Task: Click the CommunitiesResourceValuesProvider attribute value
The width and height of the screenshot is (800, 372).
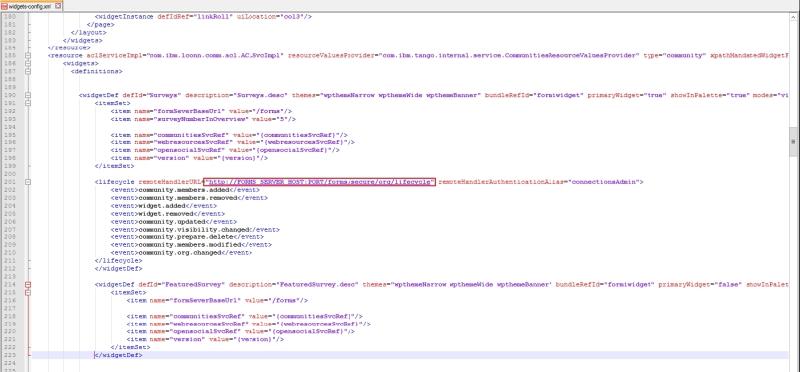Action: pyautogui.click(x=511, y=56)
